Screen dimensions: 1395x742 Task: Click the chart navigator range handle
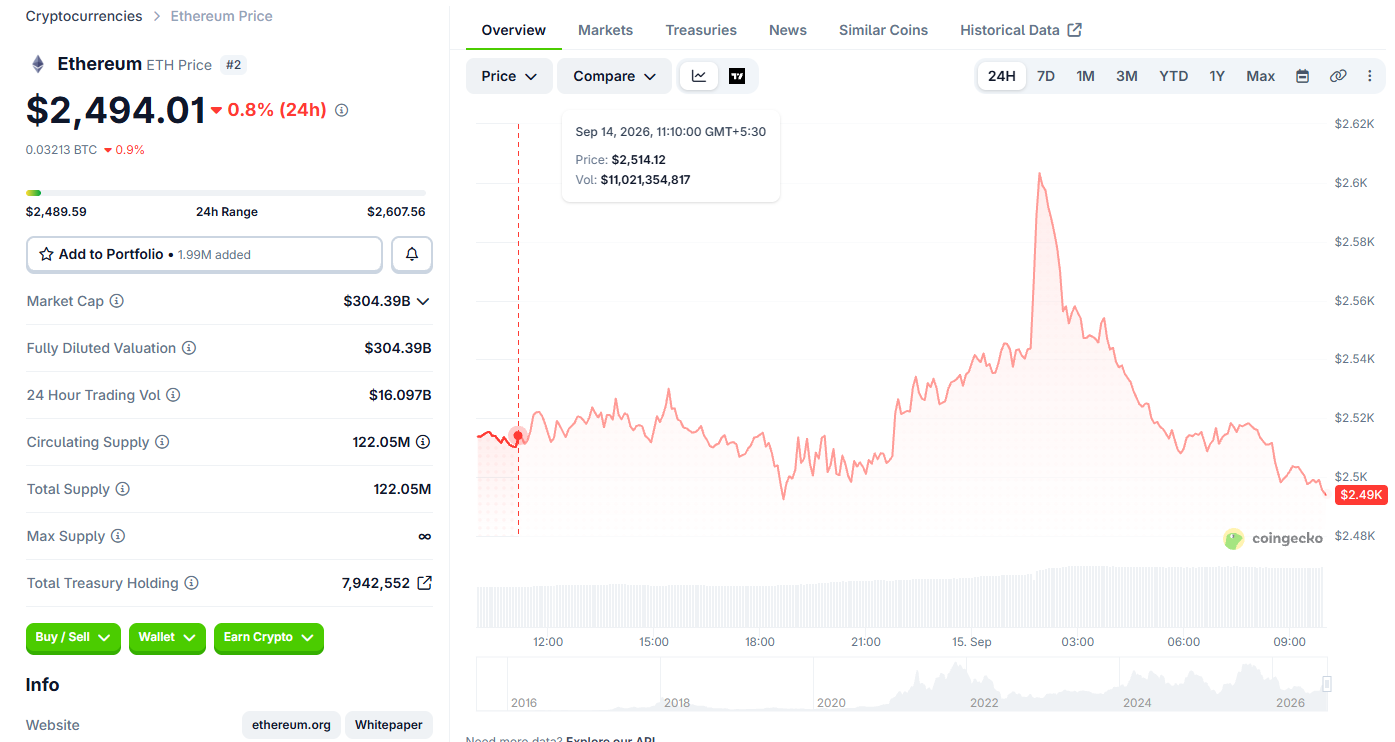1327,684
